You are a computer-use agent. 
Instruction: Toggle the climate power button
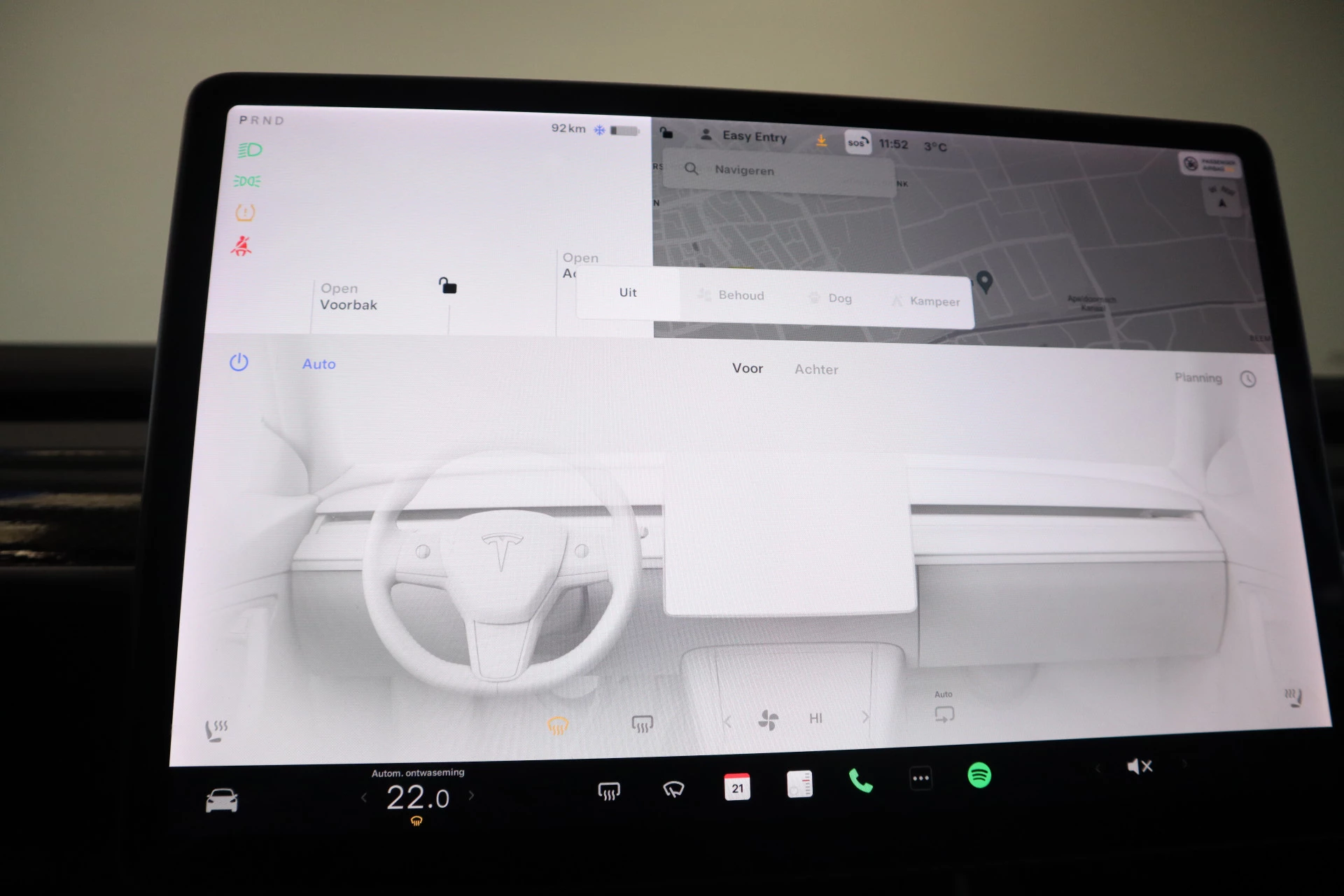[239, 362]
